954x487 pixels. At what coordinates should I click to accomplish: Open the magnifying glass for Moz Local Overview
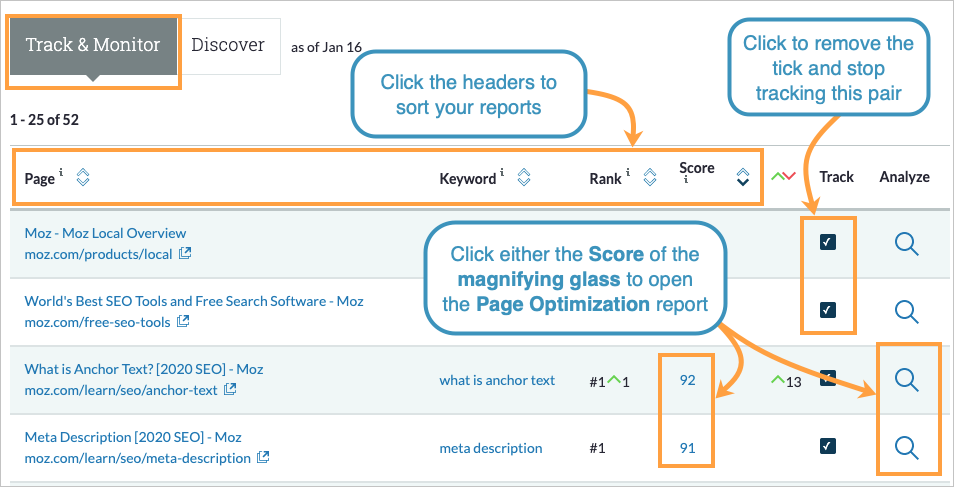point(907,242)
